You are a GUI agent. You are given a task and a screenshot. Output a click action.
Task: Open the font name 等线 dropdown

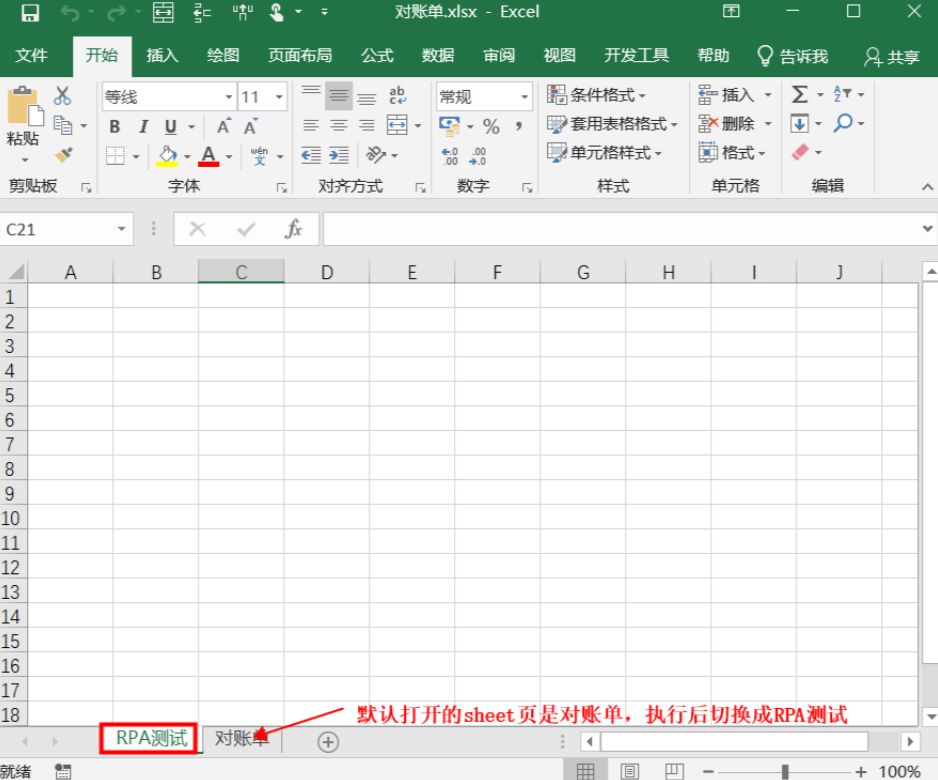(x=229, y=96)
